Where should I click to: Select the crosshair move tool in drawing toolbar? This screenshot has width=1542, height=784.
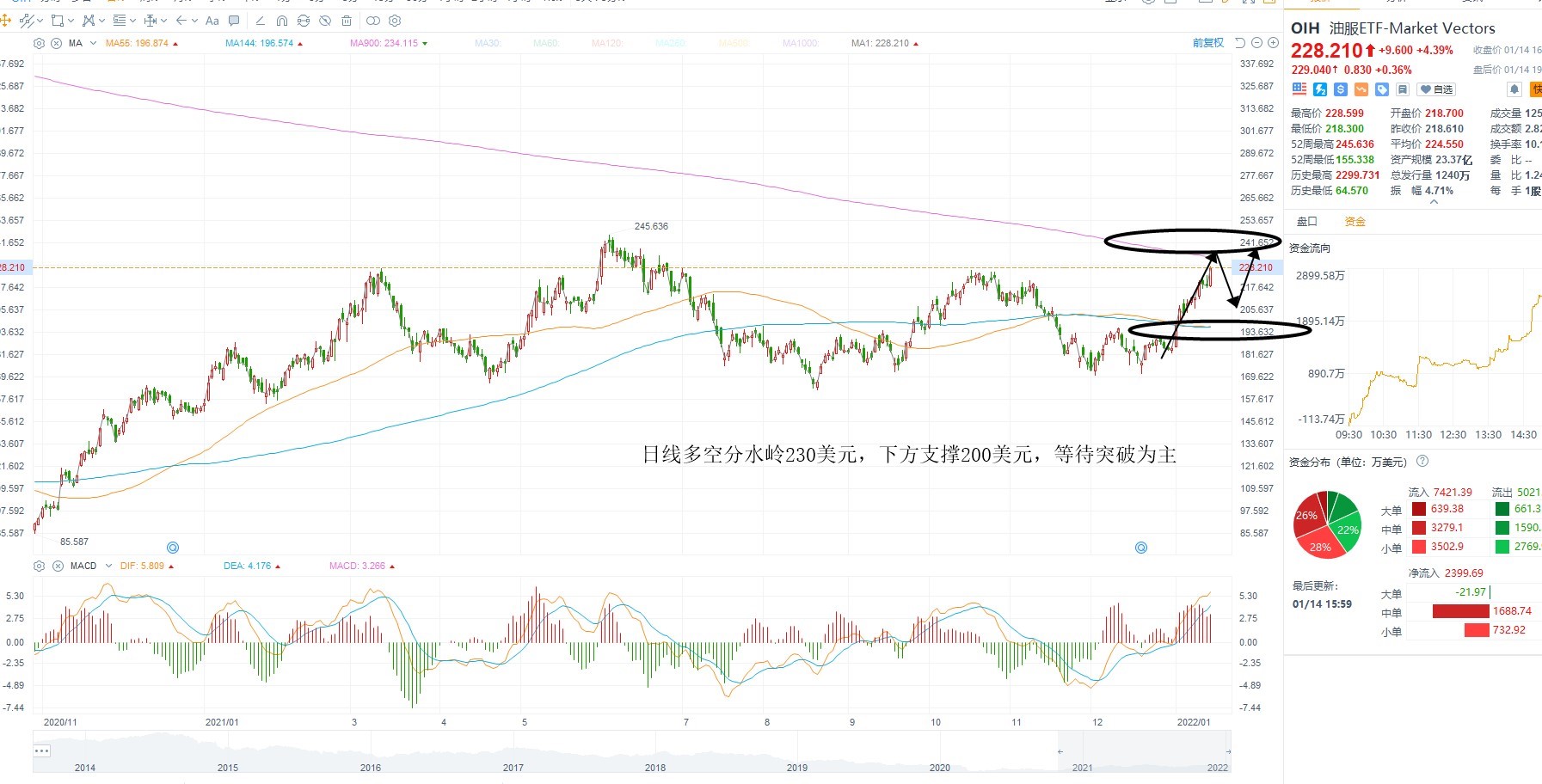click(5, 21)
